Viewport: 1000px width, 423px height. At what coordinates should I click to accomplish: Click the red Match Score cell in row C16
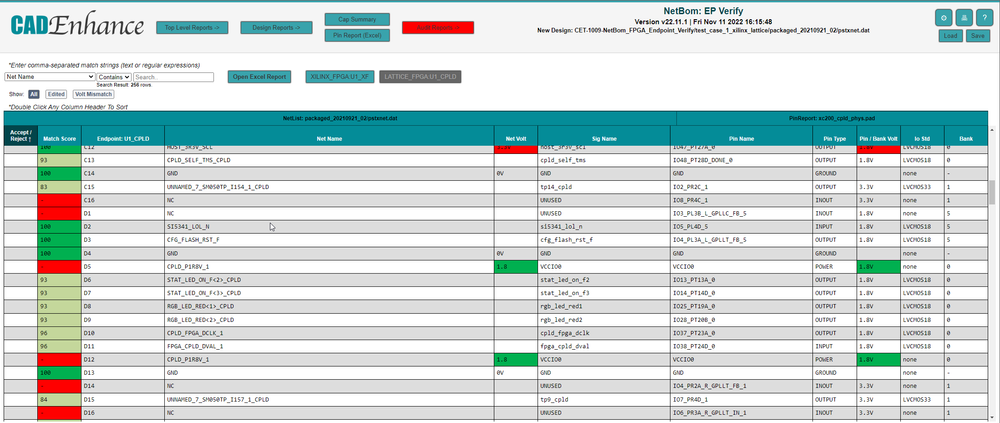[59, 200]
